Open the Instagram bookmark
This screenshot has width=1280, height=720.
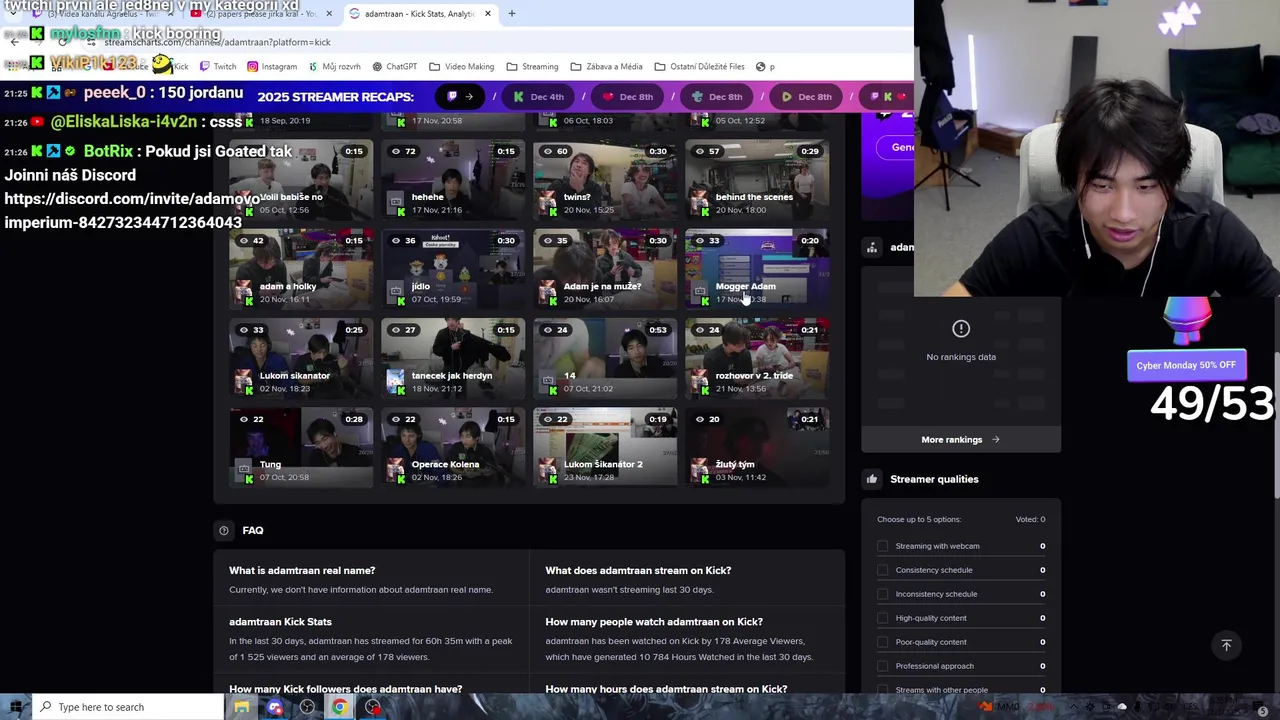[x=272, y=67]
